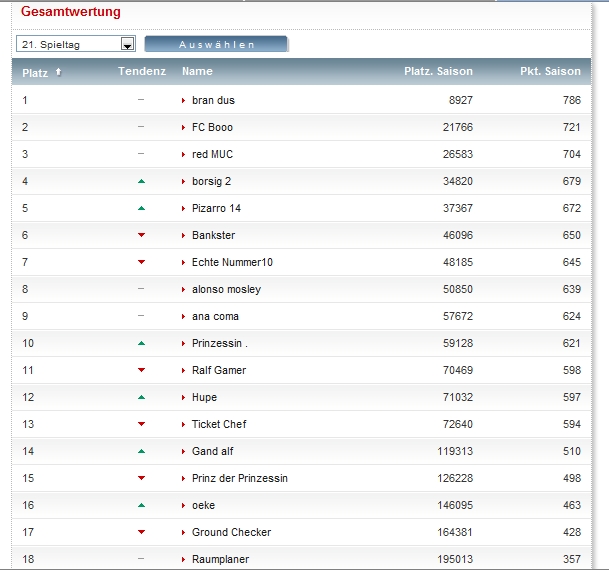Open team Raumplaner
Viewport: 609px width, 570px height.
pos(220,559)
